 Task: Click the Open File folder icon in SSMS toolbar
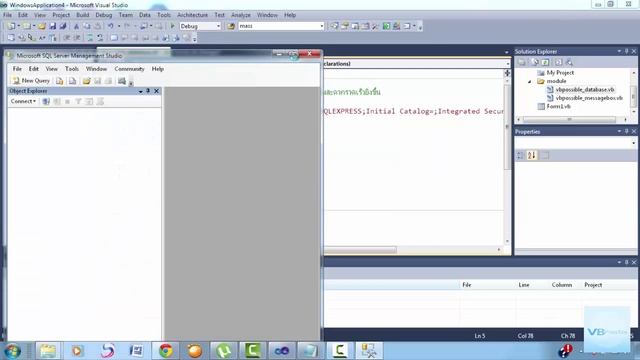point(86,81)
